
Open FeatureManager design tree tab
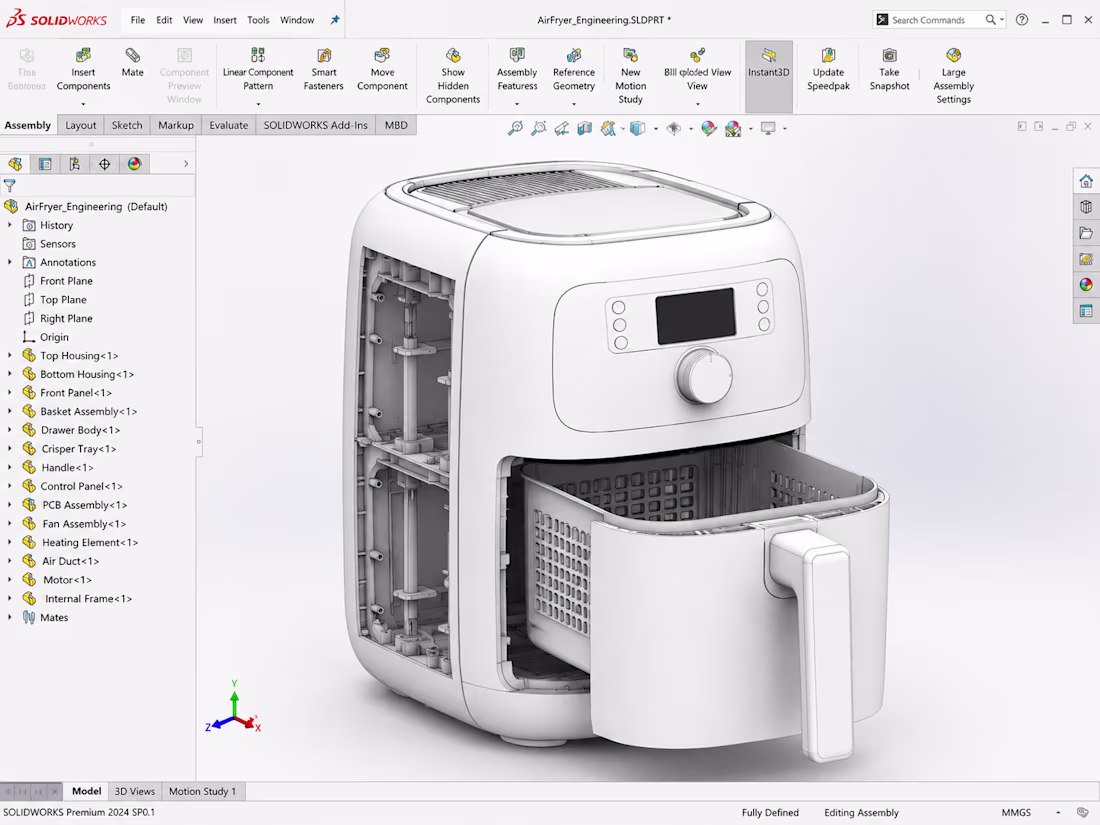(x=15, y=163)
